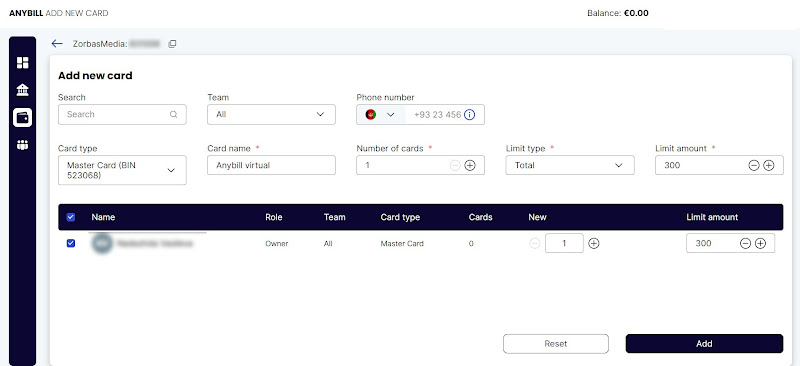The image size is (800, 366).
Task: Go back with the blue arrow
Action: [57, 44]
